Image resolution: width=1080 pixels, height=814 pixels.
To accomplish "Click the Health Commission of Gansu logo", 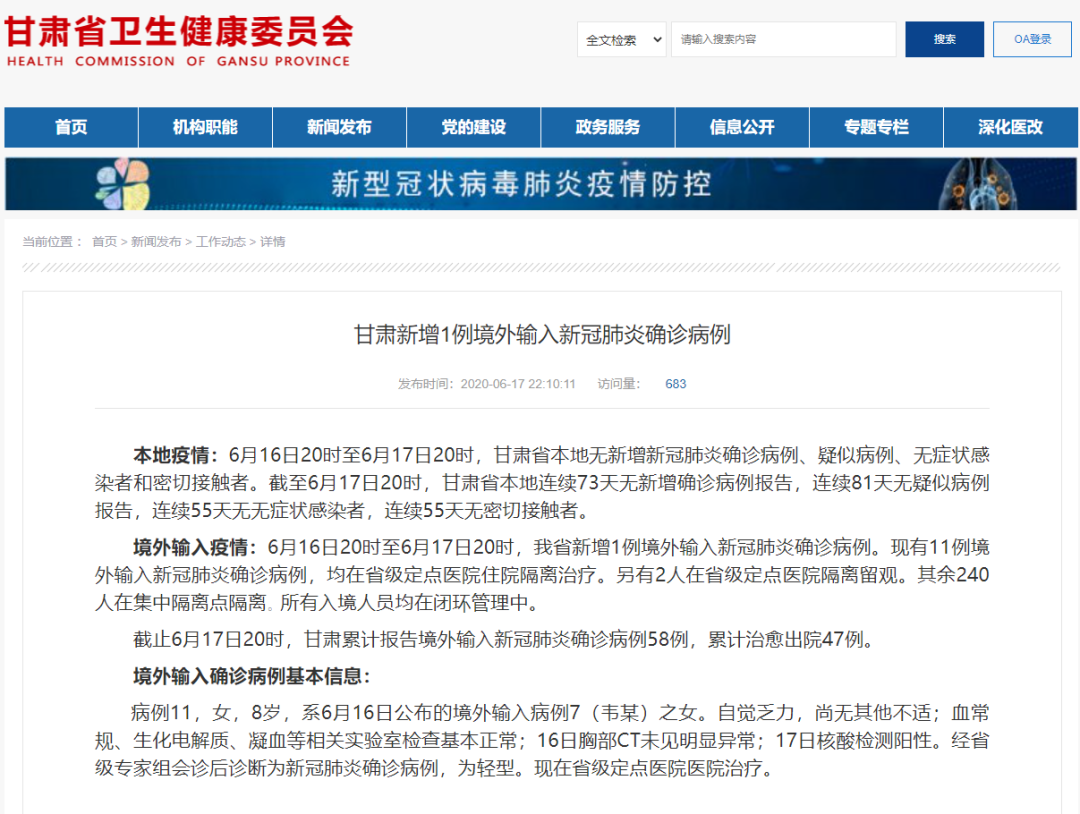I will tap(180, 40).
